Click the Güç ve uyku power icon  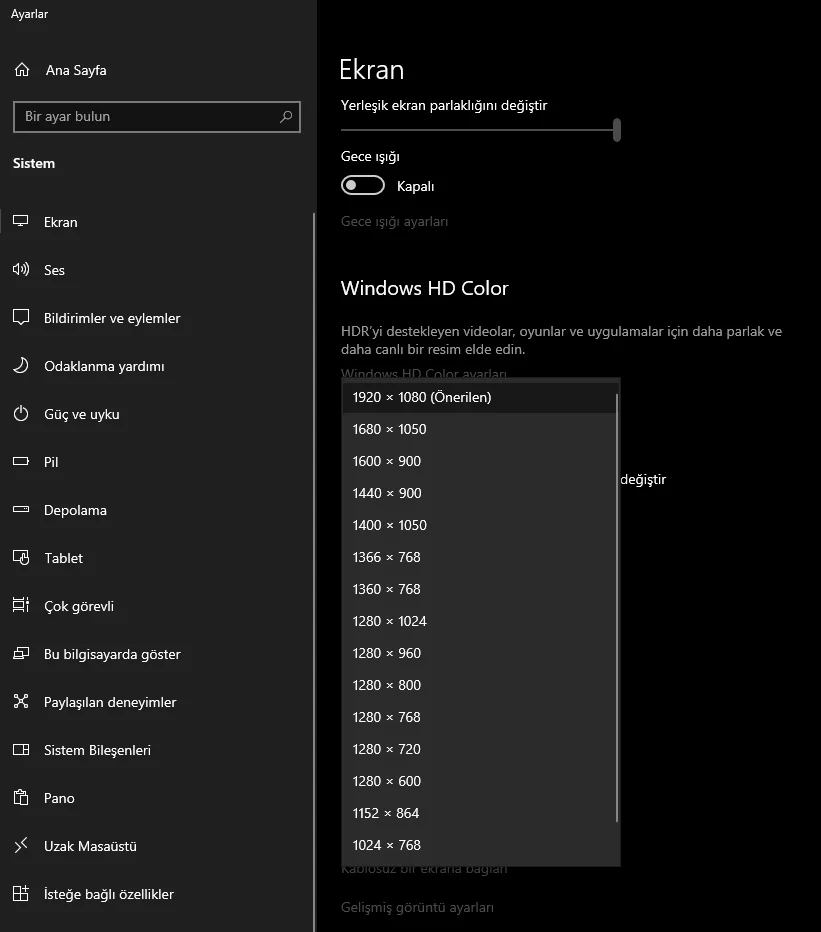coord(21,414)
